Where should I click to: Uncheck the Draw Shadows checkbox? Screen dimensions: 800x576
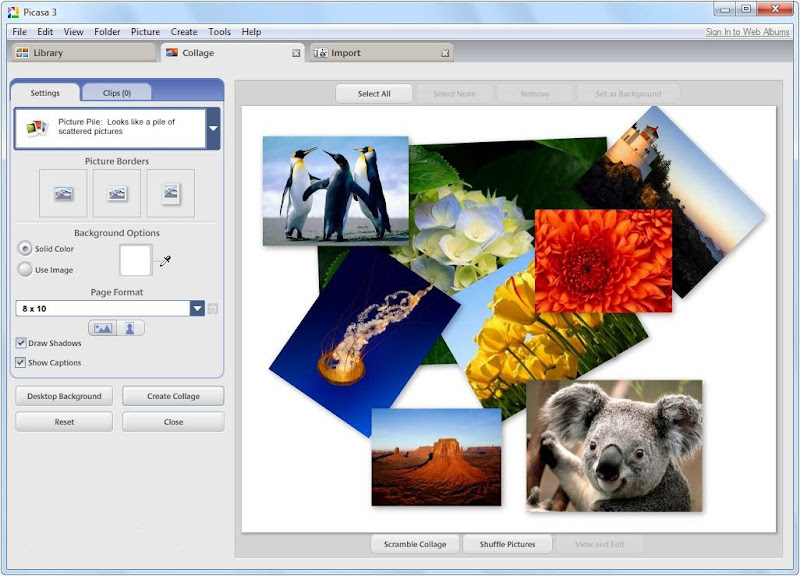[x=21, y=343]
